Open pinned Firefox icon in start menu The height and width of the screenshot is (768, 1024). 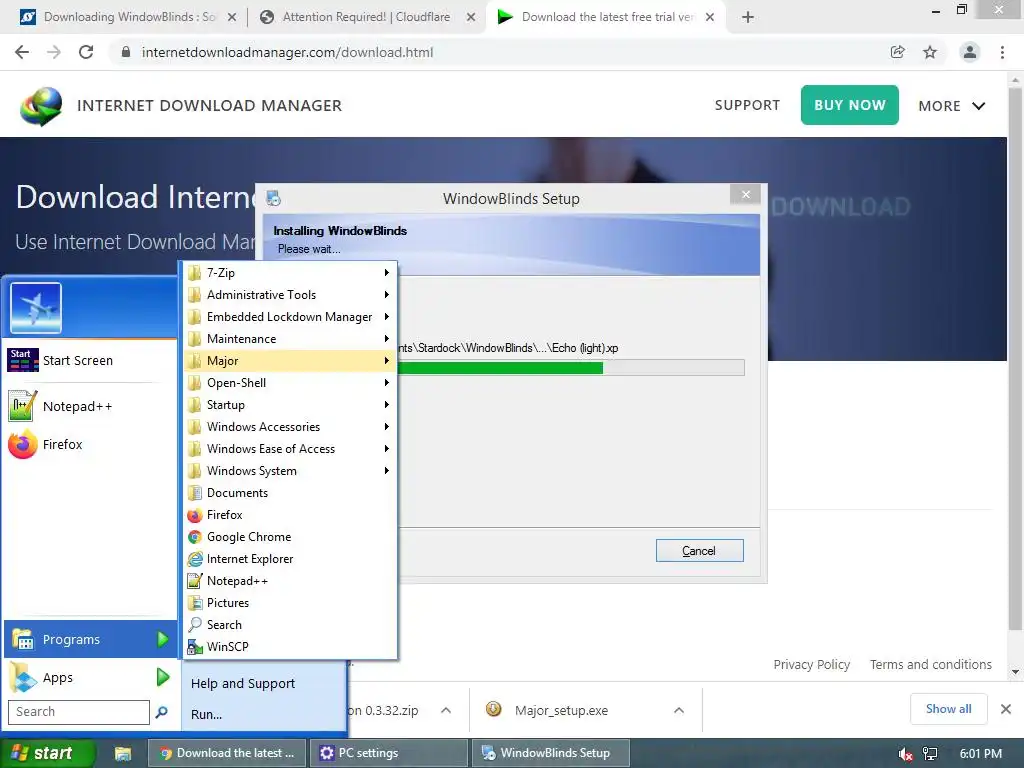[x=23, y=445]
